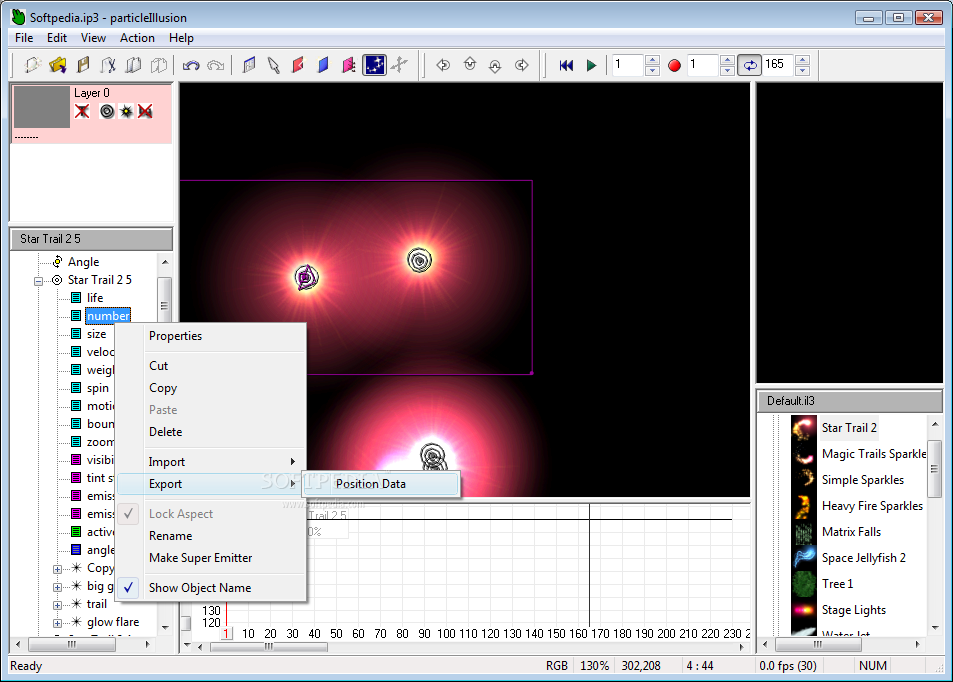Open the Help menu

(181, 38)
